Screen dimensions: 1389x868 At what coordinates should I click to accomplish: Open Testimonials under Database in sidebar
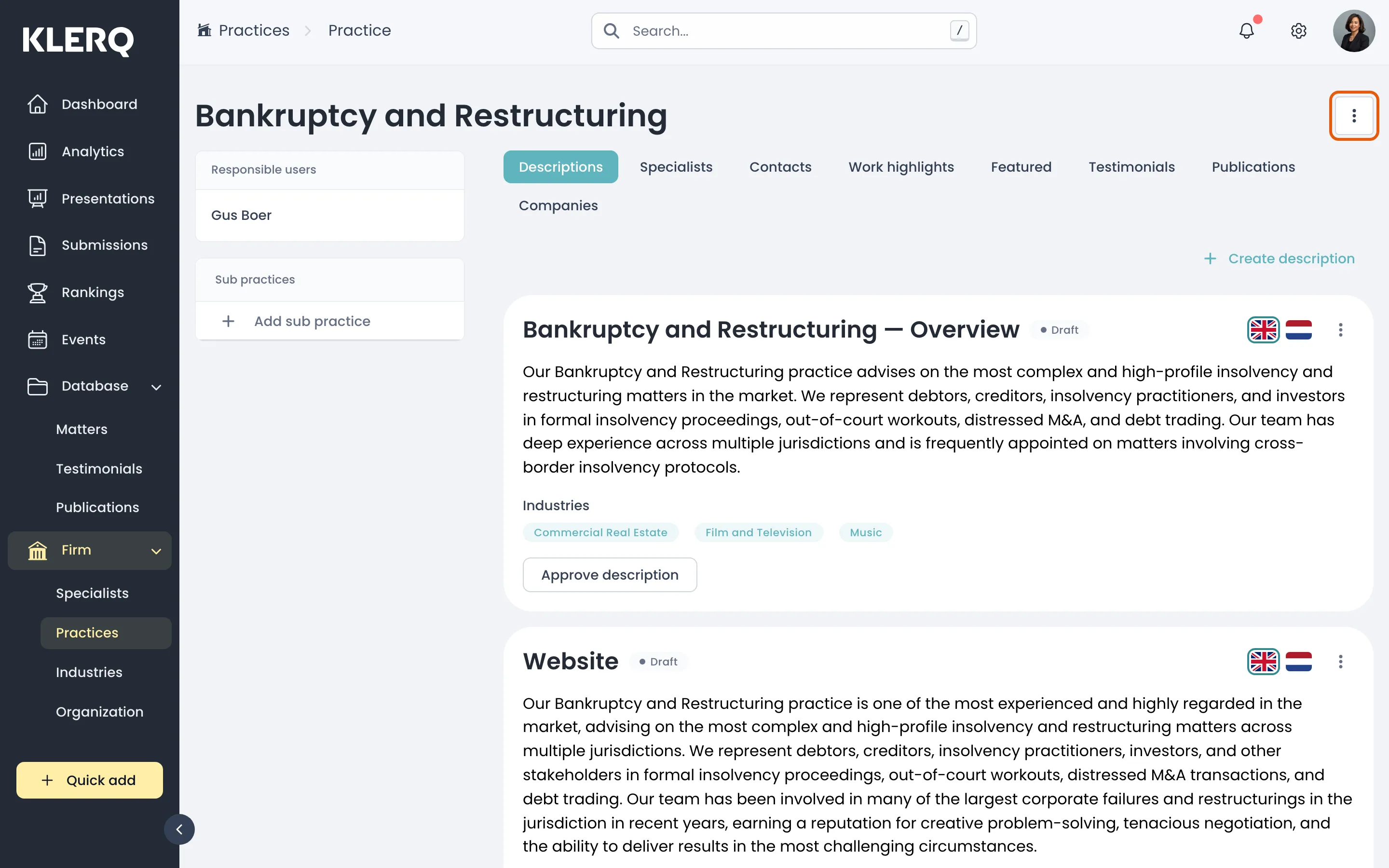pos(99,469)
